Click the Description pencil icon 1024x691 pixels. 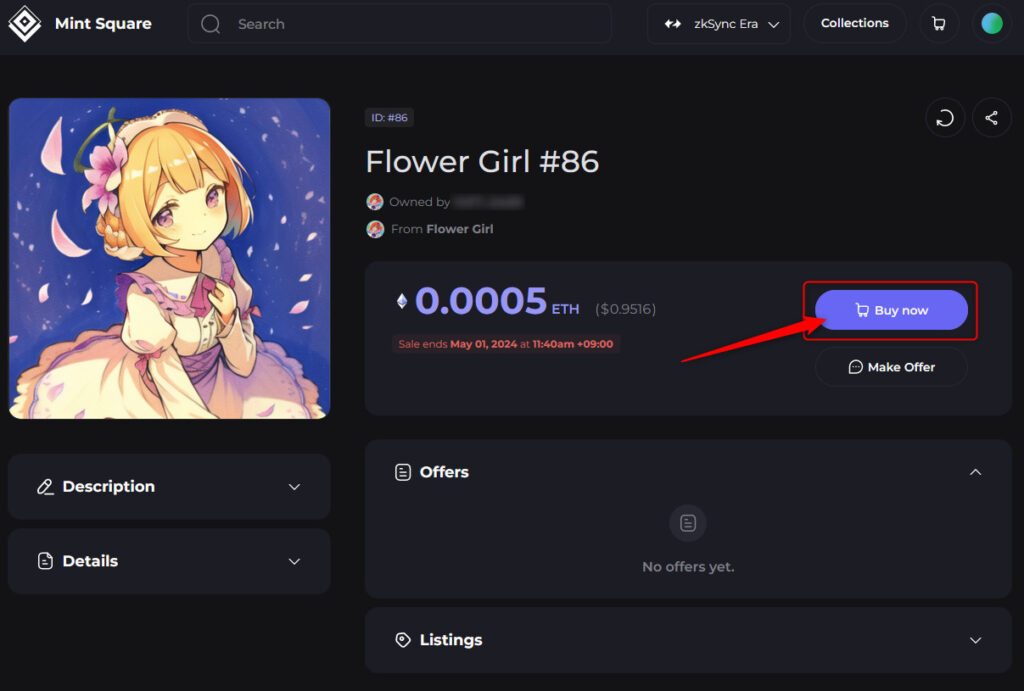[45, 487]
